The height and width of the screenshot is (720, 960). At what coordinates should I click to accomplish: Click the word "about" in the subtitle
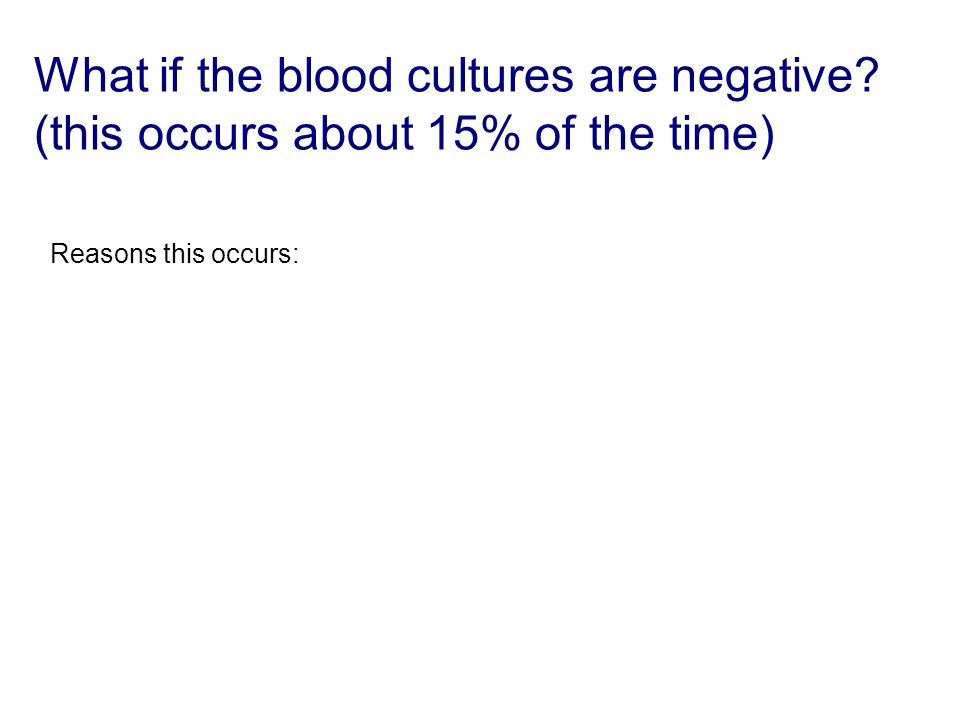click(354, 133)
